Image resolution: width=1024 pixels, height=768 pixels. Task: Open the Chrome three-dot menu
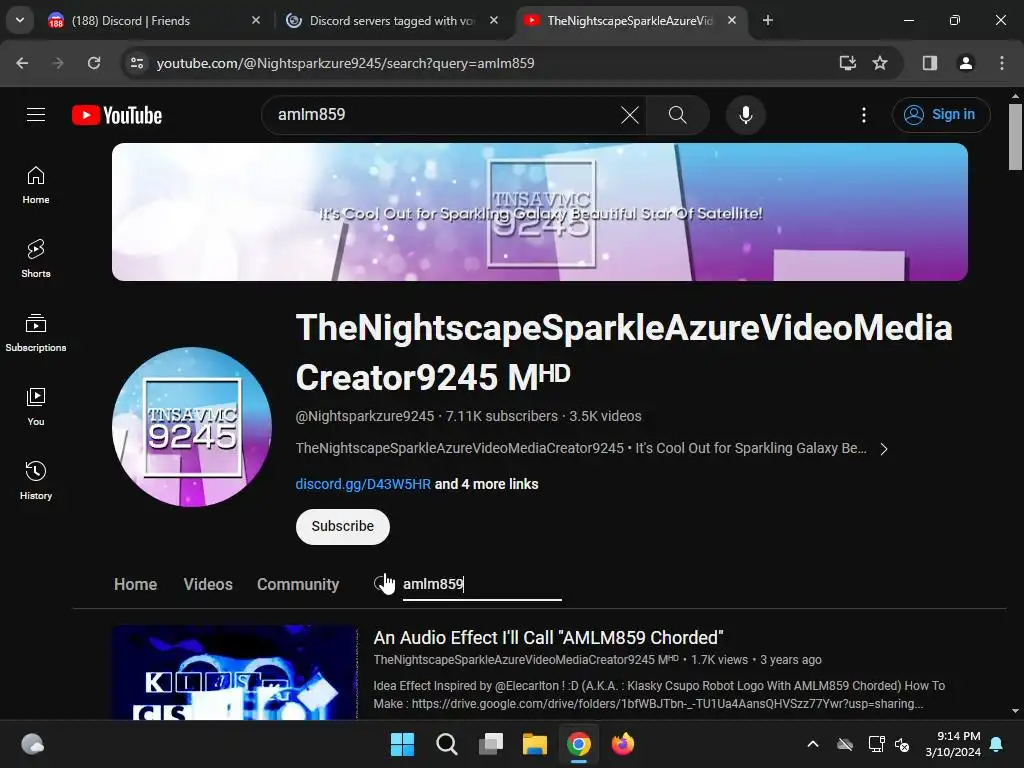pos(1002,63)
